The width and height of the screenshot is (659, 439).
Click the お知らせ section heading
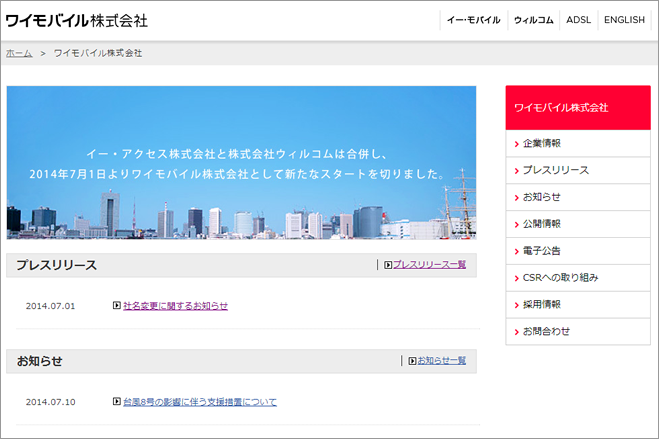40,361
